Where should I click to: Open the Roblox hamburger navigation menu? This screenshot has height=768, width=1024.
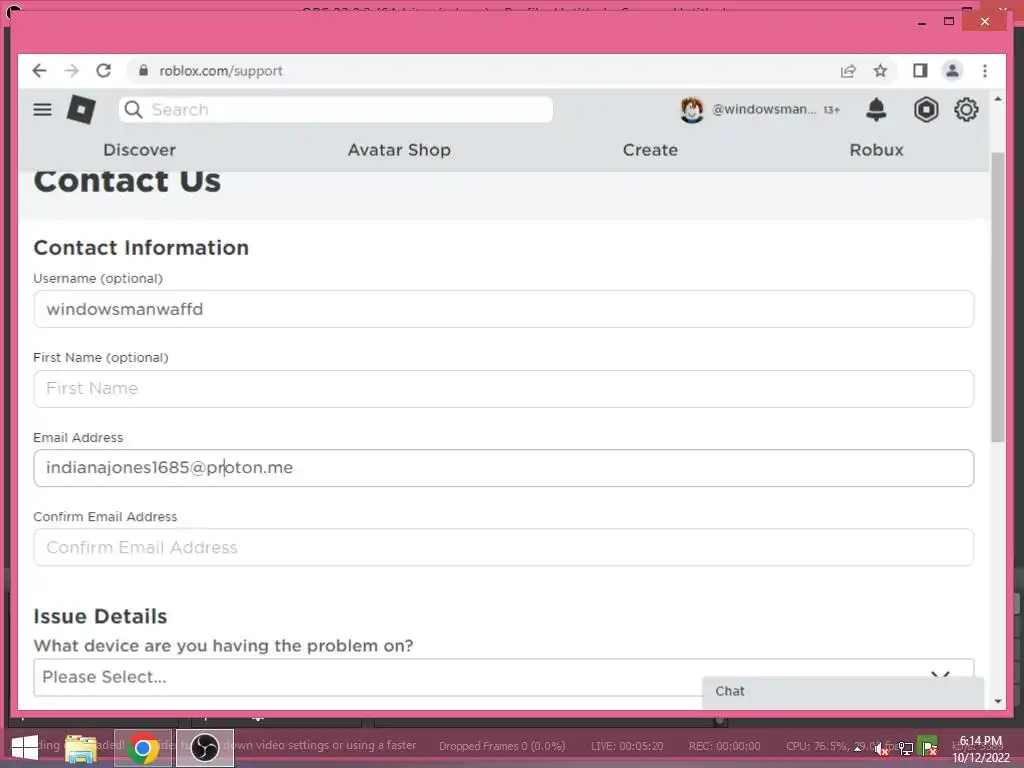42,110
